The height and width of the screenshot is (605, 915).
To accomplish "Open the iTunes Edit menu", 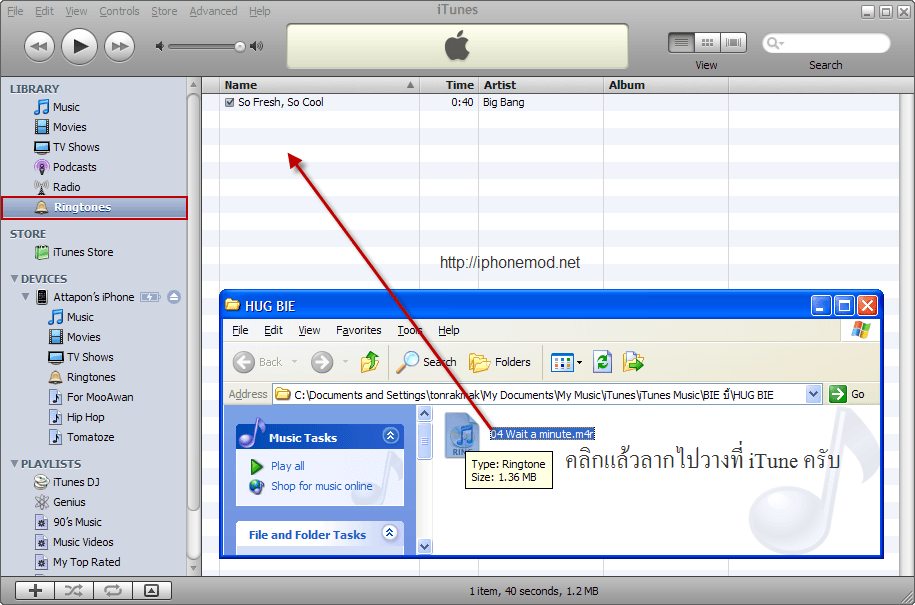I will click(44, 11).
